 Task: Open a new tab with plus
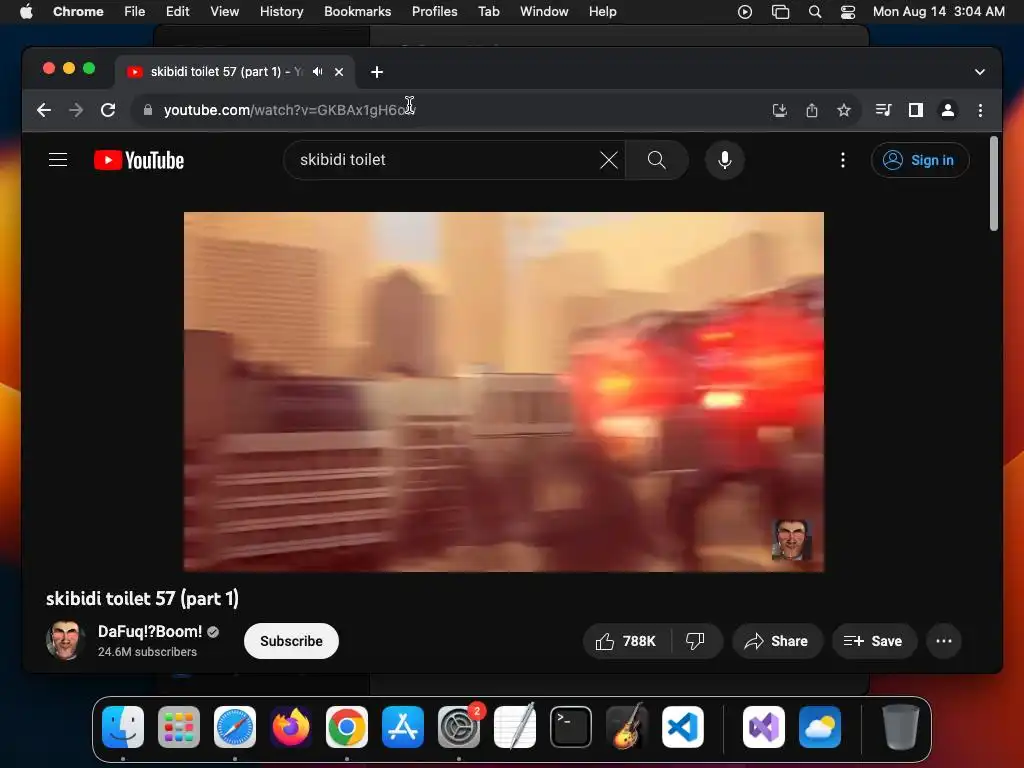click(x=377, y=72)
